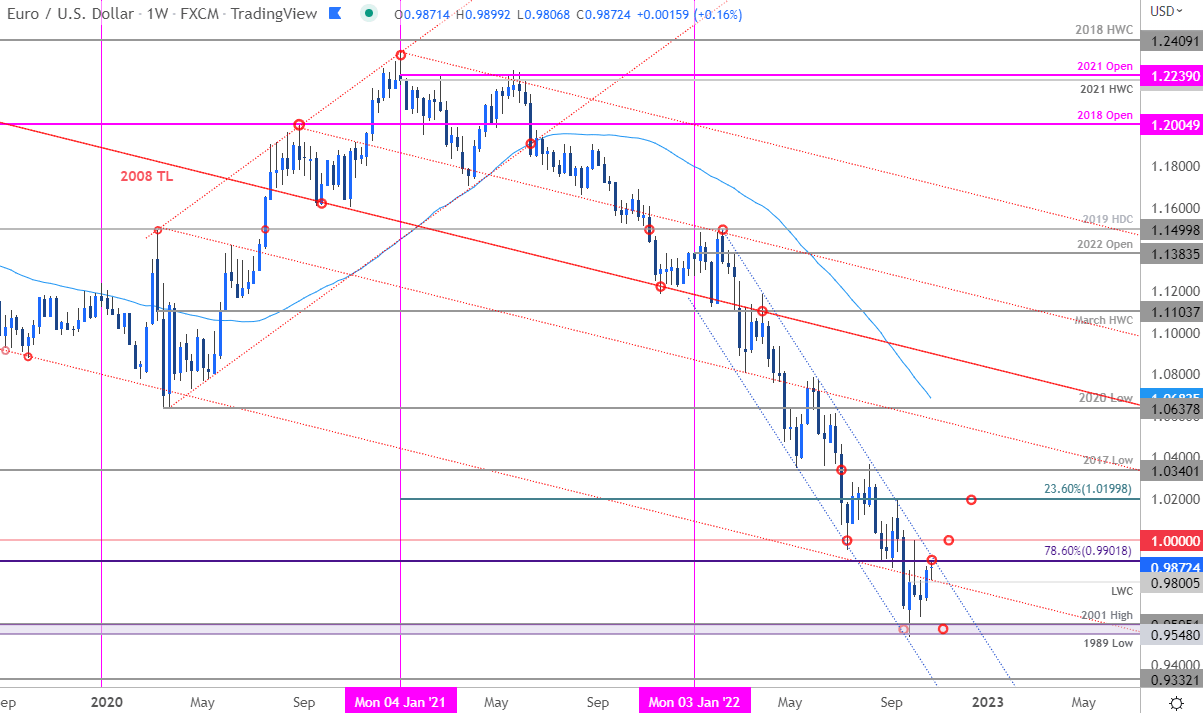Click the 0.98005 price axis label
This screenshot has height=713, width=1203.
click(x=1172, y=582)
